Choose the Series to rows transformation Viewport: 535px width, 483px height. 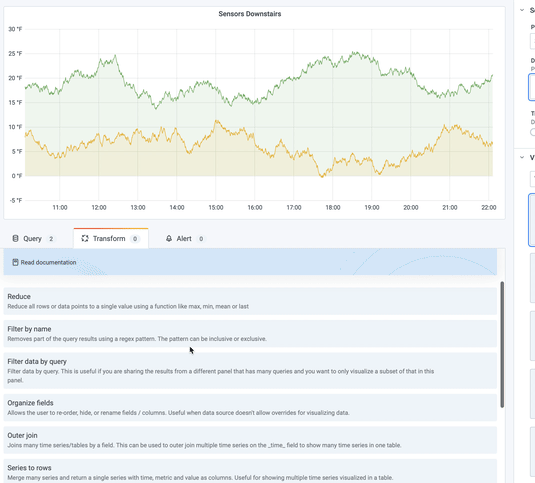tap(250, 472)
